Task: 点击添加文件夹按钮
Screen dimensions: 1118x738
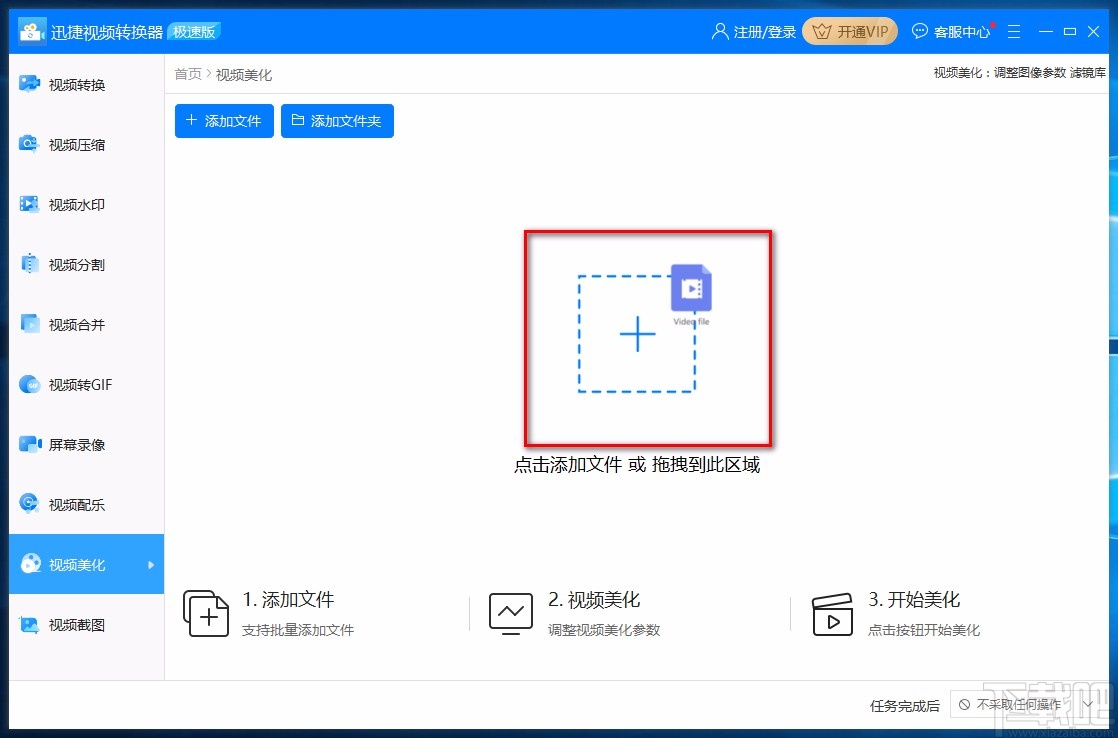Action: [x=337, y=120]
